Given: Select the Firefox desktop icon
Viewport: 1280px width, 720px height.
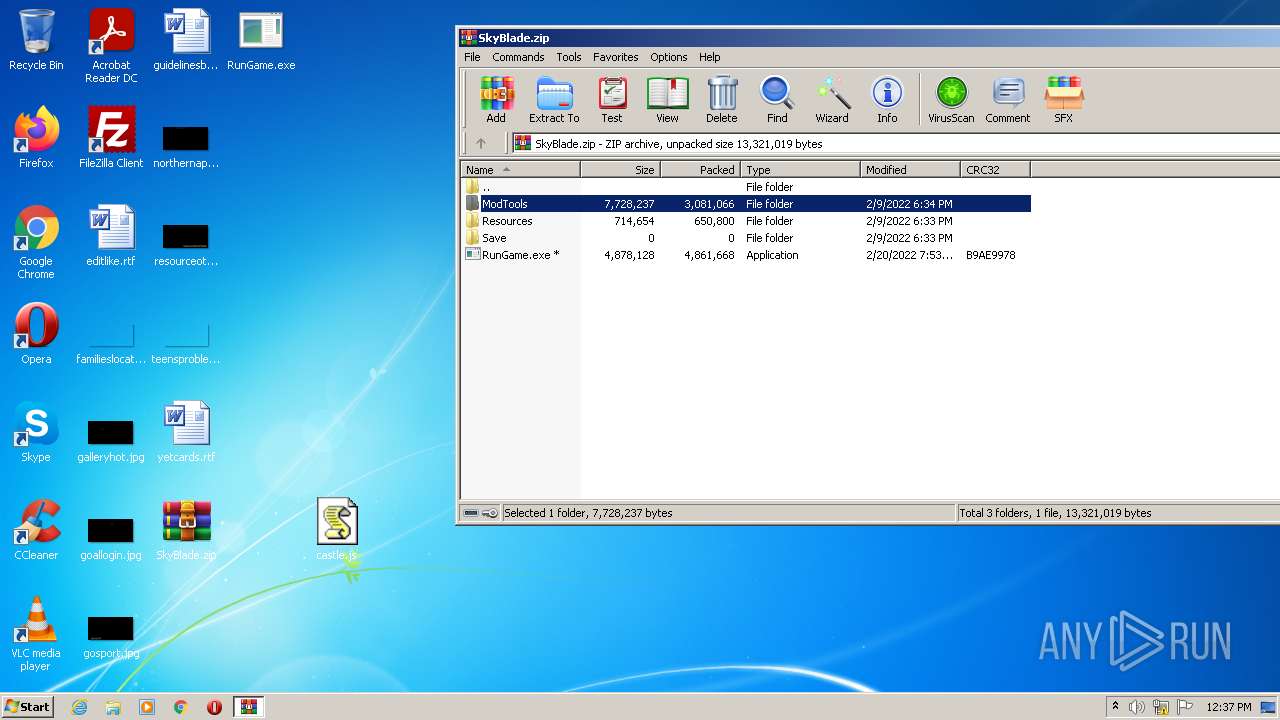Looking at the screenshot, I should 36,138.
